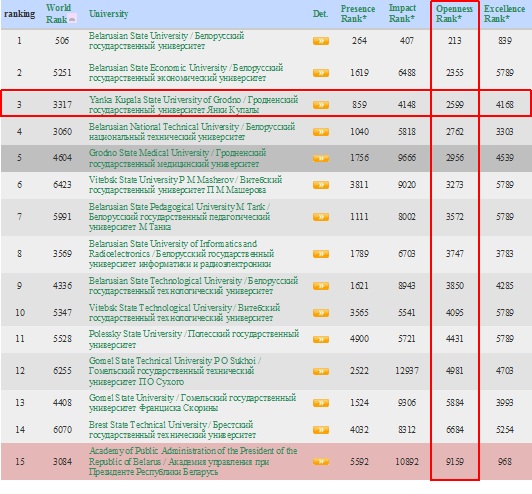Open Brest State Technical University link
532x494 pixels.
point(172,430)
